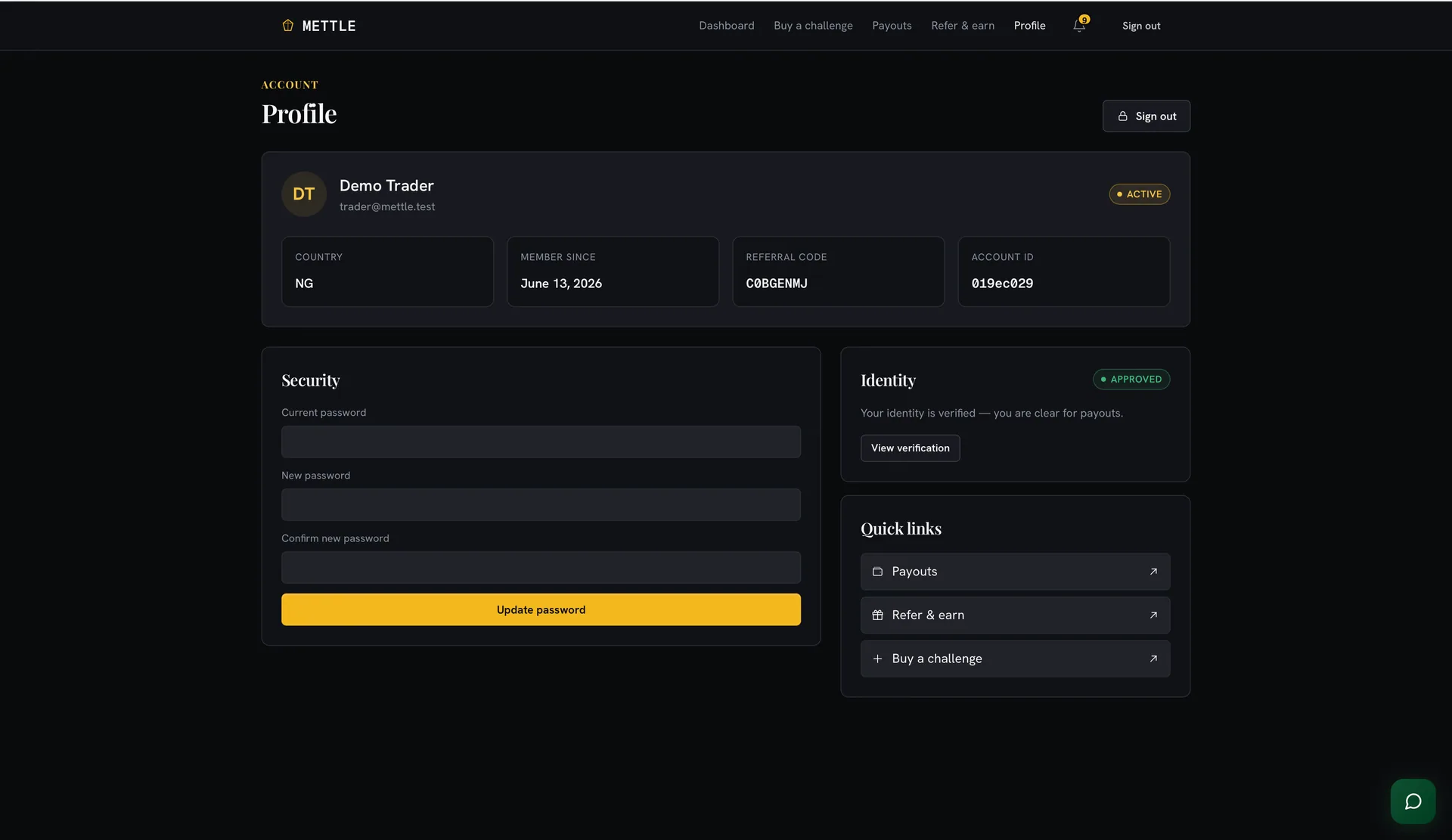Focus the Confirm new password field
Image resolution: width=1452 pixels, height=840 pixels.
541,567
